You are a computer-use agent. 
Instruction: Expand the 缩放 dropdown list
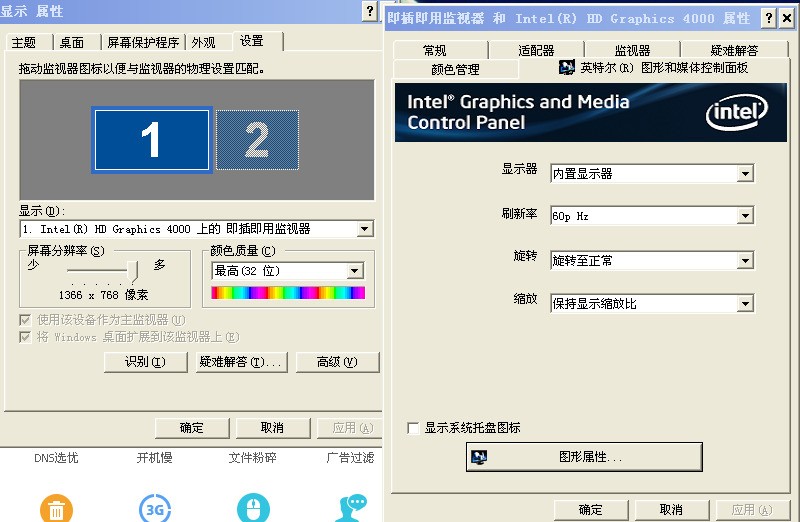tap(745, 304)
